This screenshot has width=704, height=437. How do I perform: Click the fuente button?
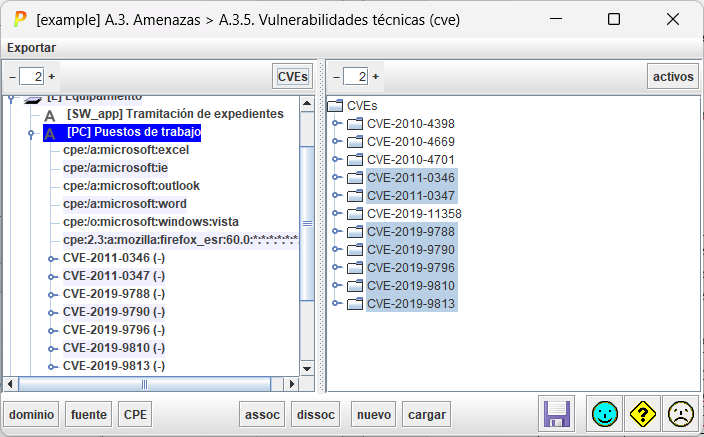coord(88,414)
